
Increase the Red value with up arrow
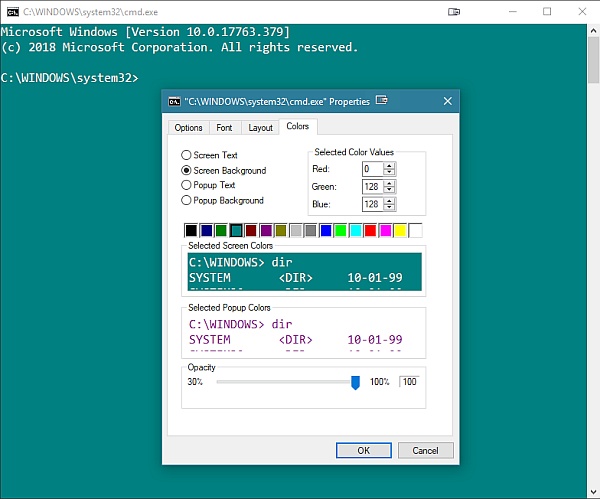point(389,166)
